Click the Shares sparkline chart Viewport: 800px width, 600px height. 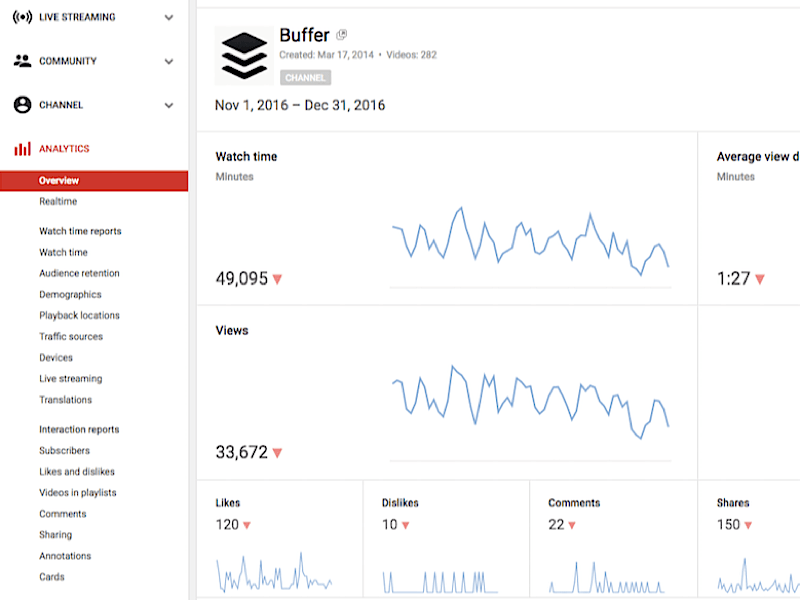pos(758,575)
